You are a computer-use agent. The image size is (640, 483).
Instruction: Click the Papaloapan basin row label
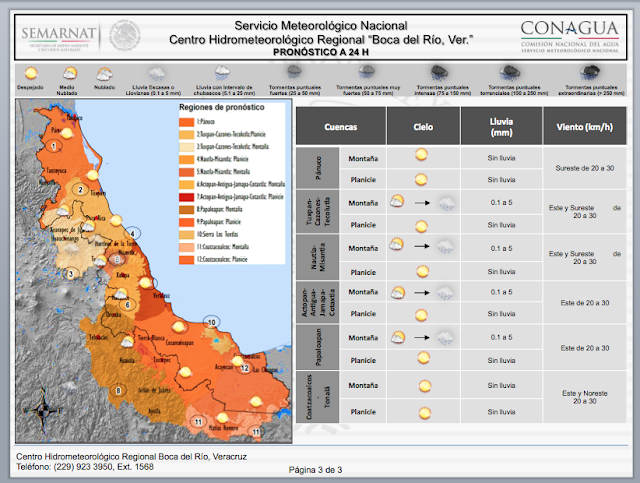318,348
